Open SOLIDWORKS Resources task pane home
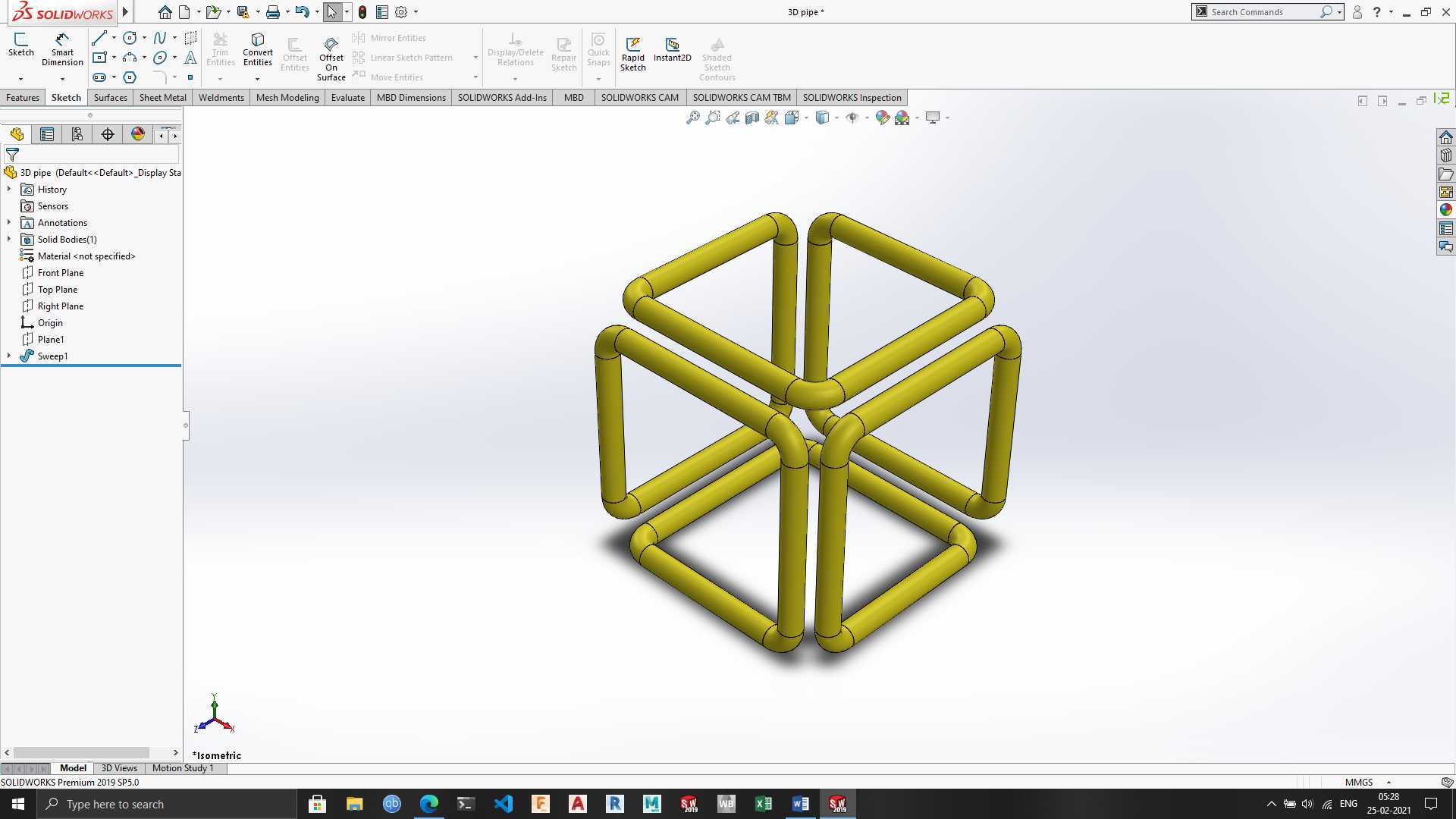Viewport: 1456px width, 819px height. coord(1446,137)
